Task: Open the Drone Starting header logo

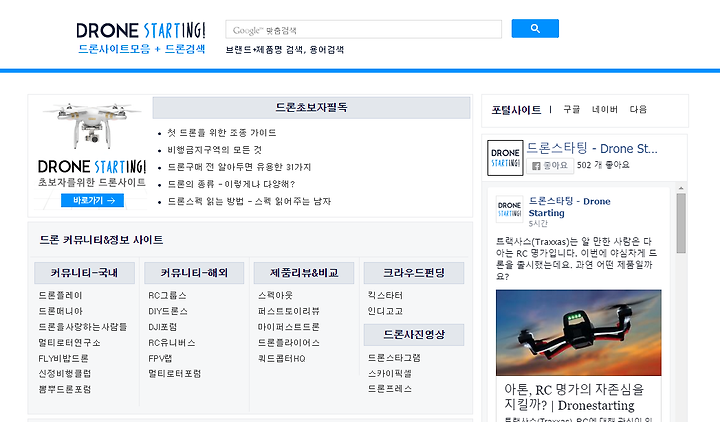Action: click(141, 38)
